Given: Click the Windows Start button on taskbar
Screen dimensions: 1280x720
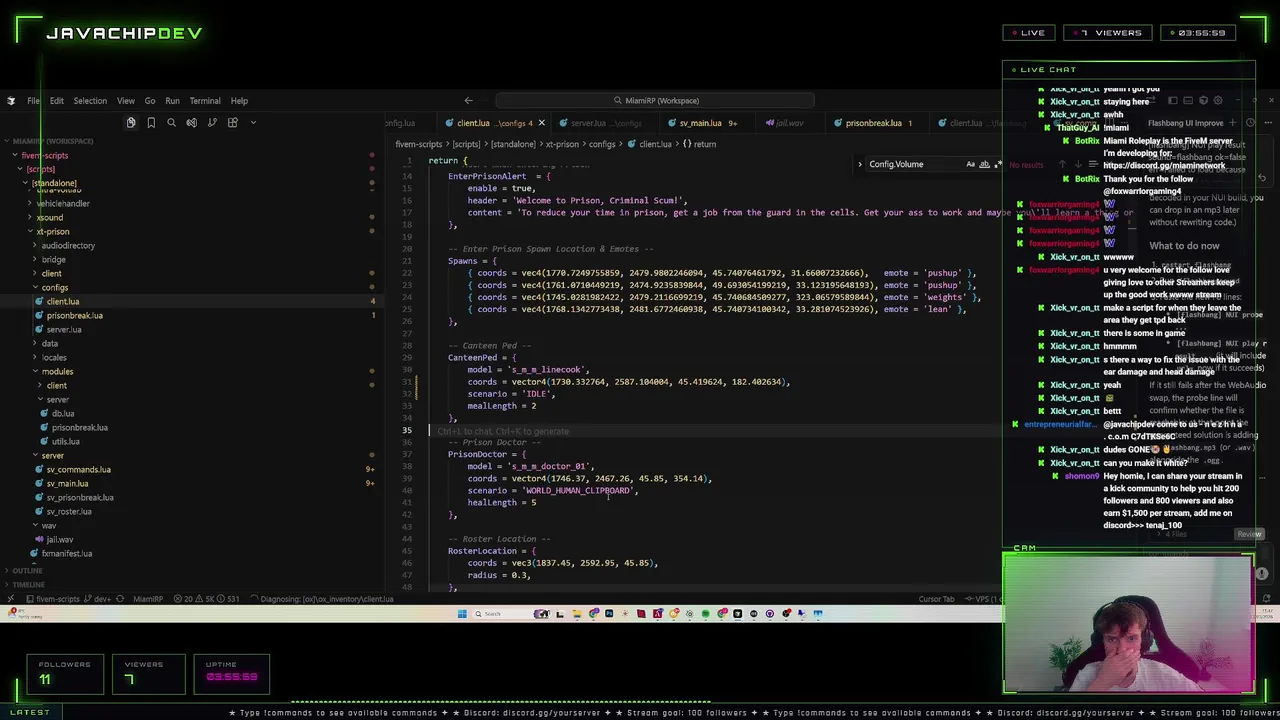Looking at the screenshot, I should [x=462, y=614].
